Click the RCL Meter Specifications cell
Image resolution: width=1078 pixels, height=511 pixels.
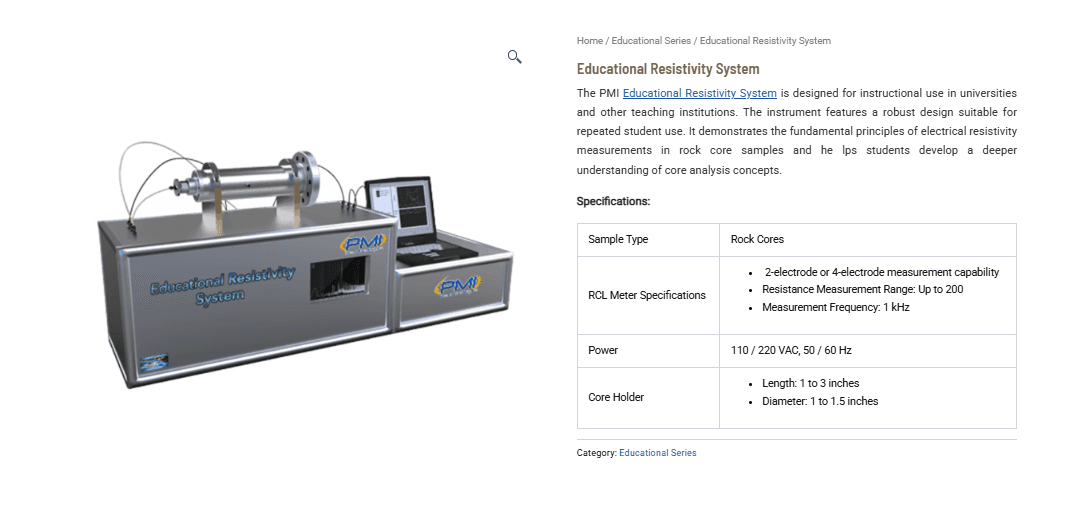[x=648, y=296]
